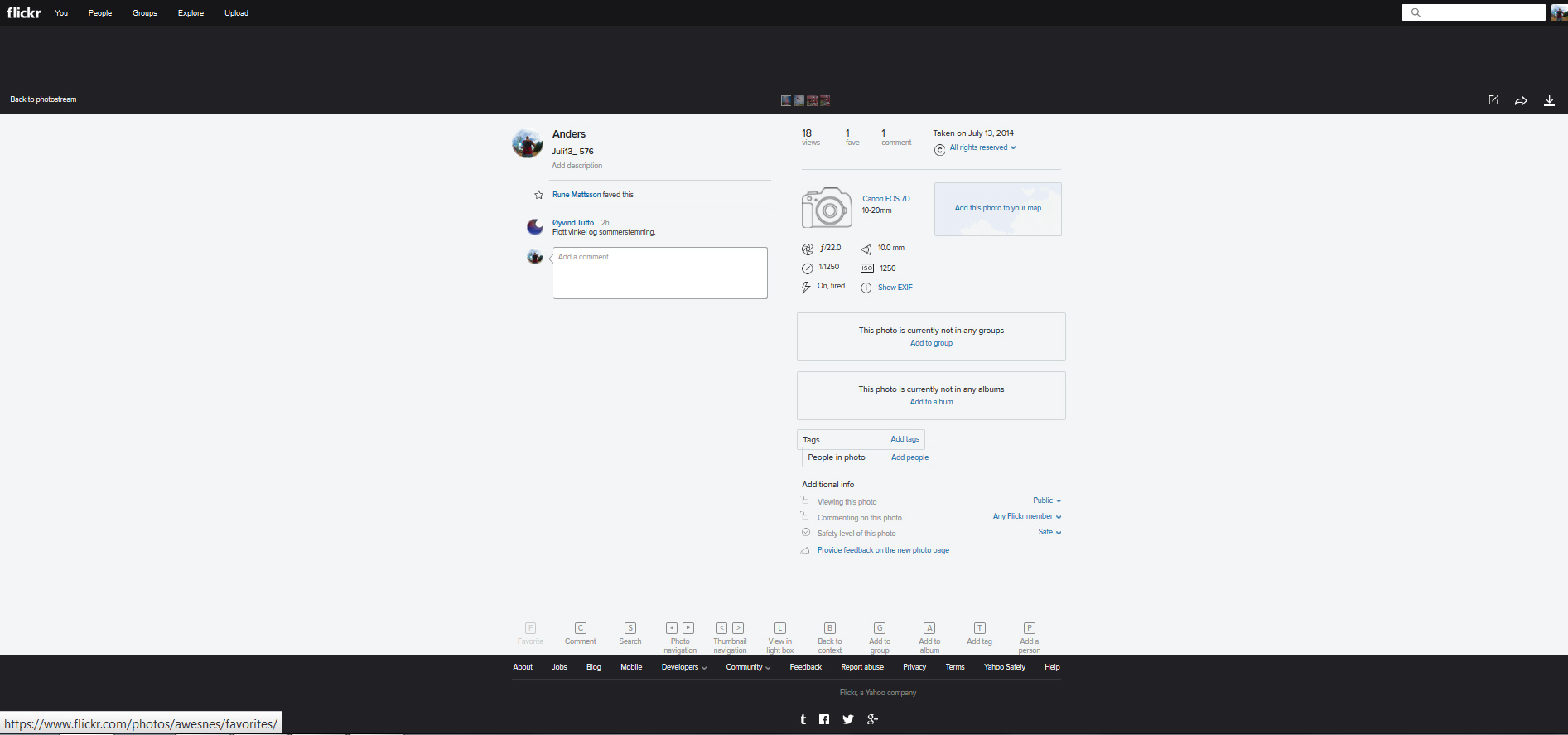The image size is (1568, 735).
Task: Click the L light box shortcut icon
Action: click(x=780, y=628)
